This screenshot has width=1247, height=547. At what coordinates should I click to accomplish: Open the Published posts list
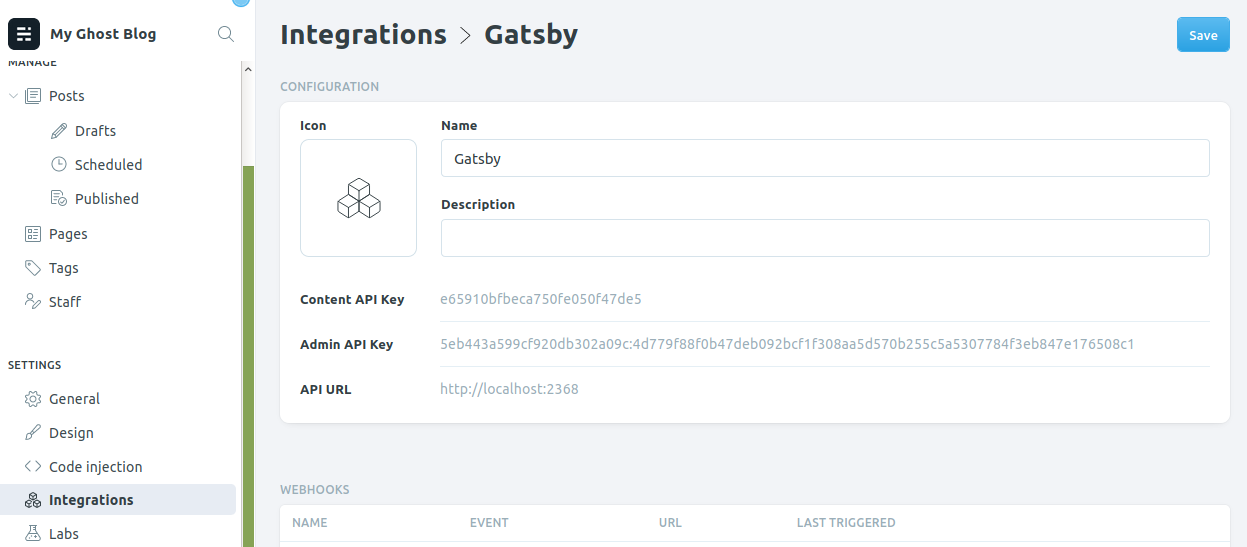point(106,199)
